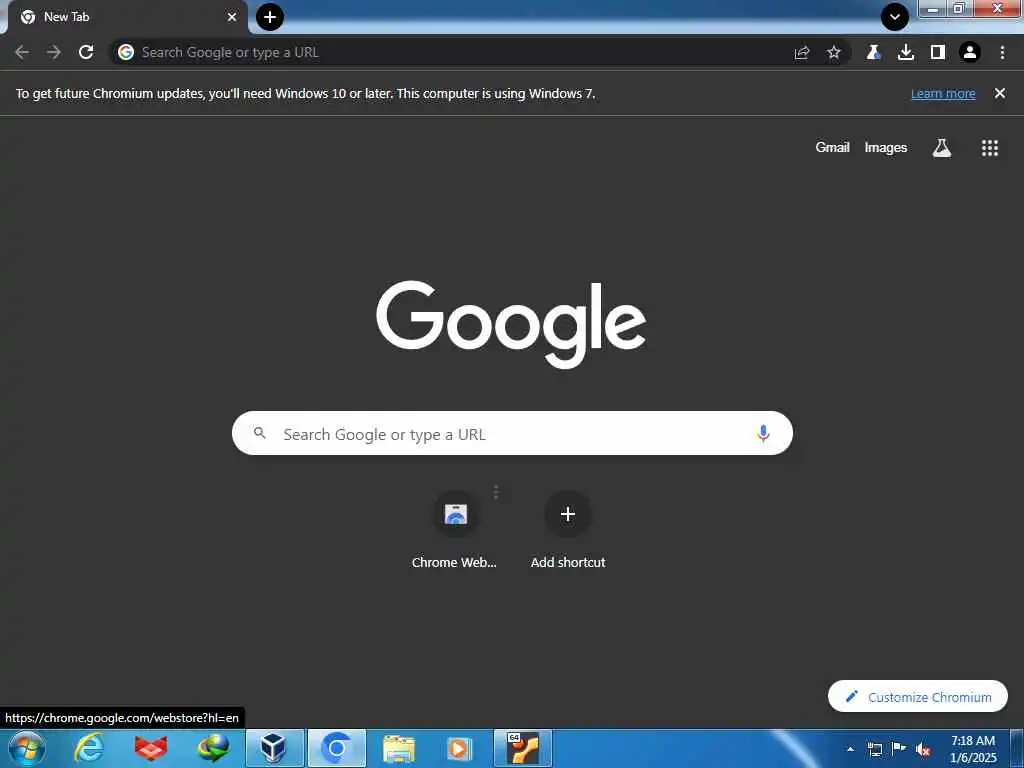
Task: Switch to Chromium taskbar button
Action: pos(336,748)
